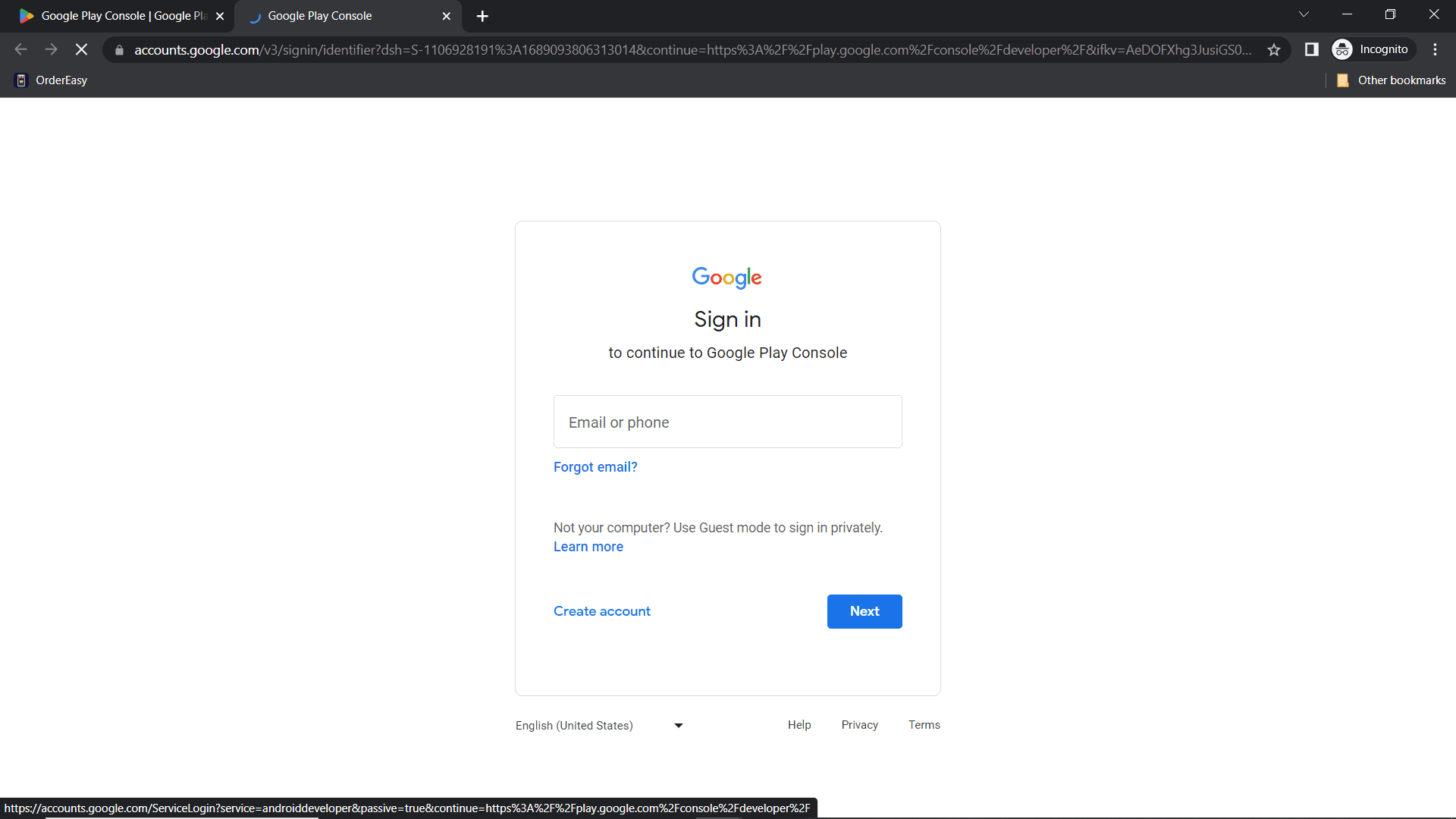Click the Create account link
This screenshot has height=819, width=1456.
coord(601,611)
